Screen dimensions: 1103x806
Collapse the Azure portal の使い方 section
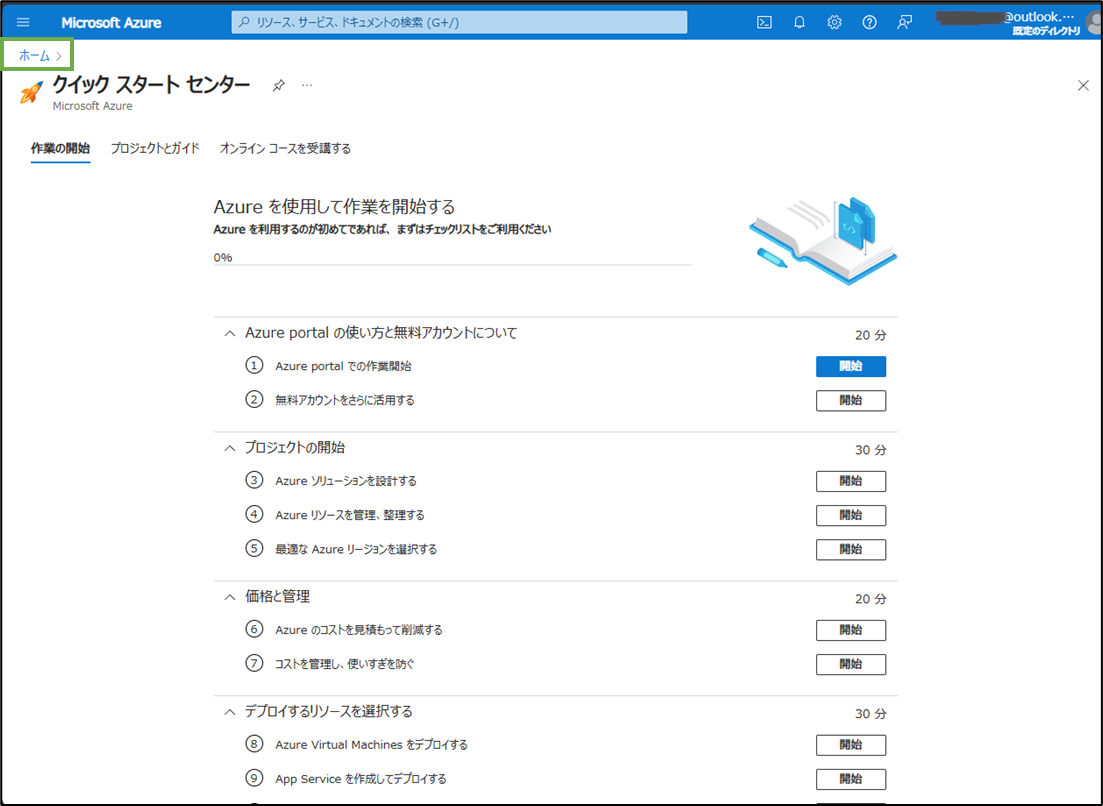coord(229,333)
